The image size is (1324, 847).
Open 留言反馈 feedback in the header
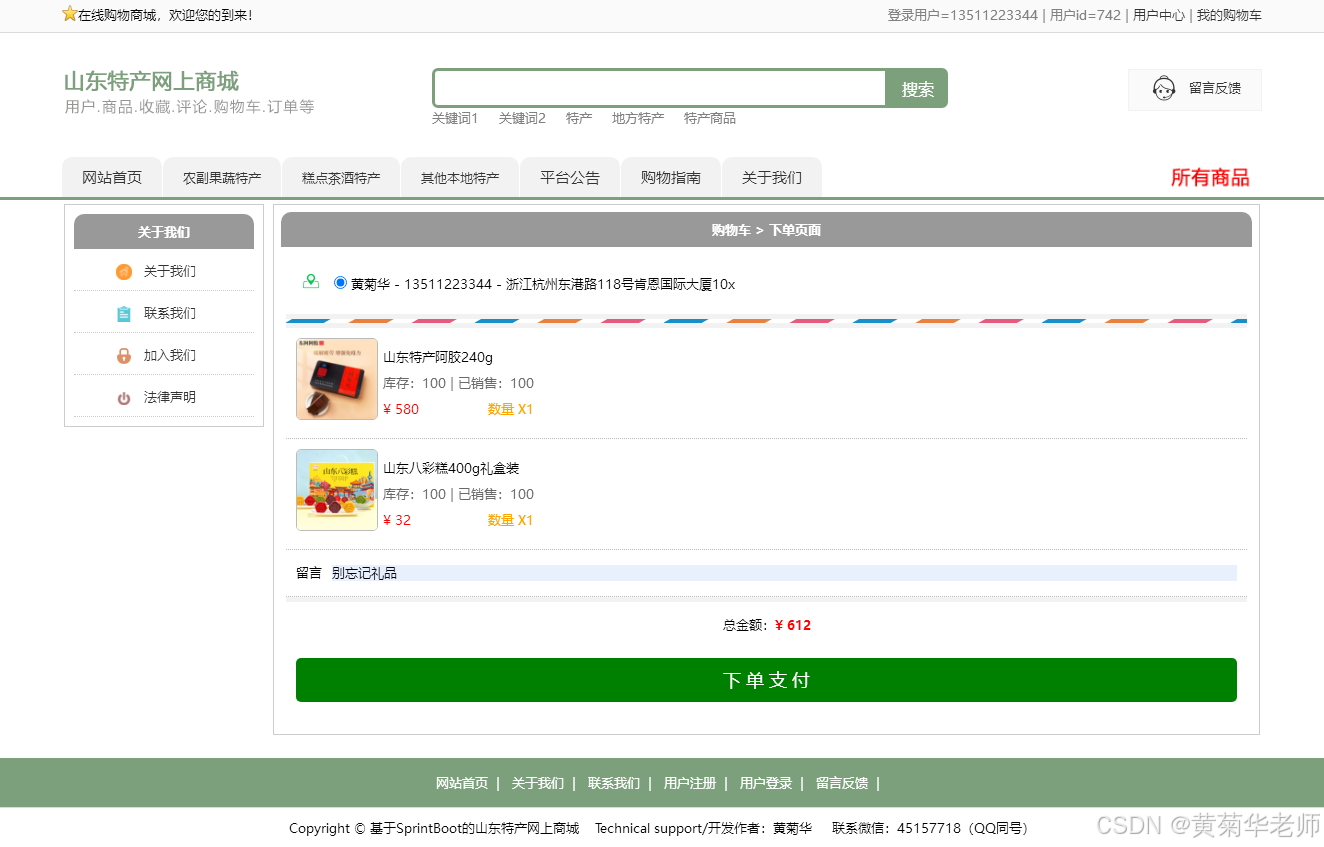1195,89
